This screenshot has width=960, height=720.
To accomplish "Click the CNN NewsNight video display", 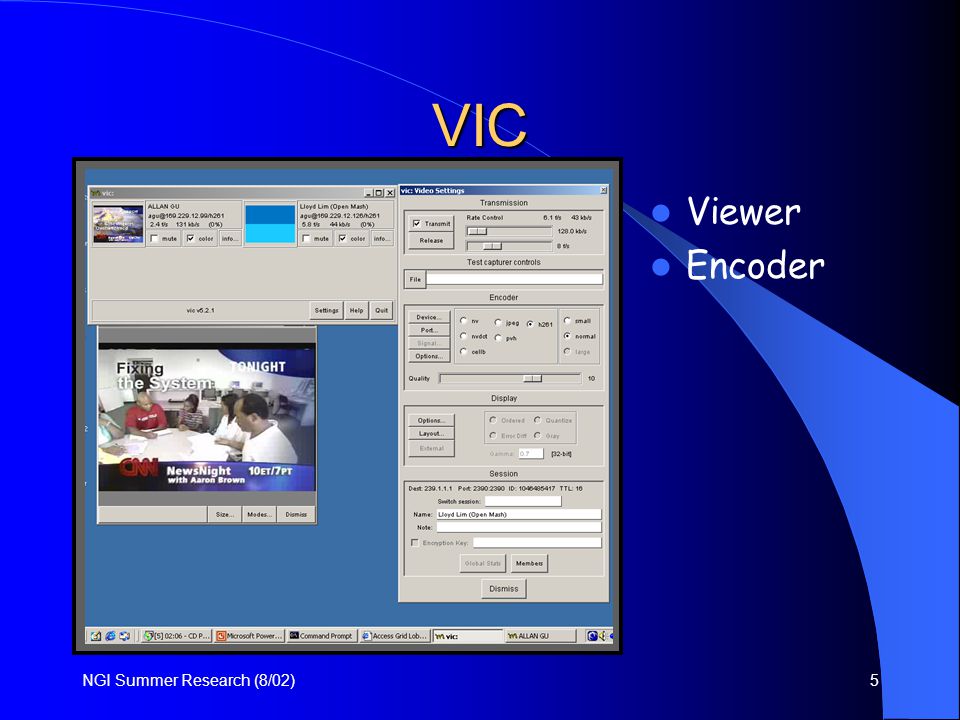I will pyautogui.click(x=207, y=419).
